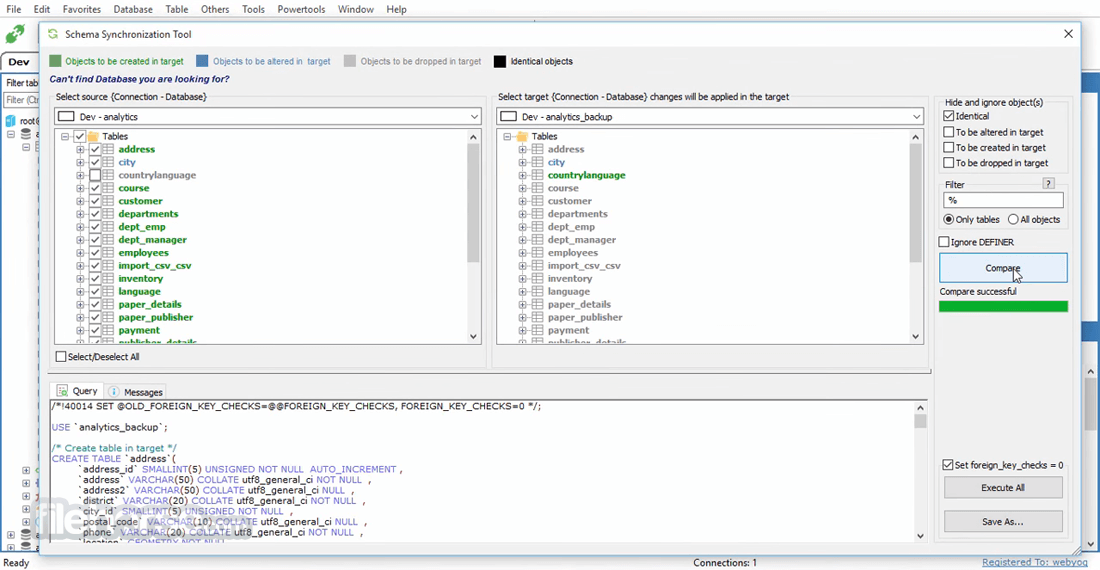1100x570 pixels.
Task: Click the source Tables folder icon
Action: point(93,136)
